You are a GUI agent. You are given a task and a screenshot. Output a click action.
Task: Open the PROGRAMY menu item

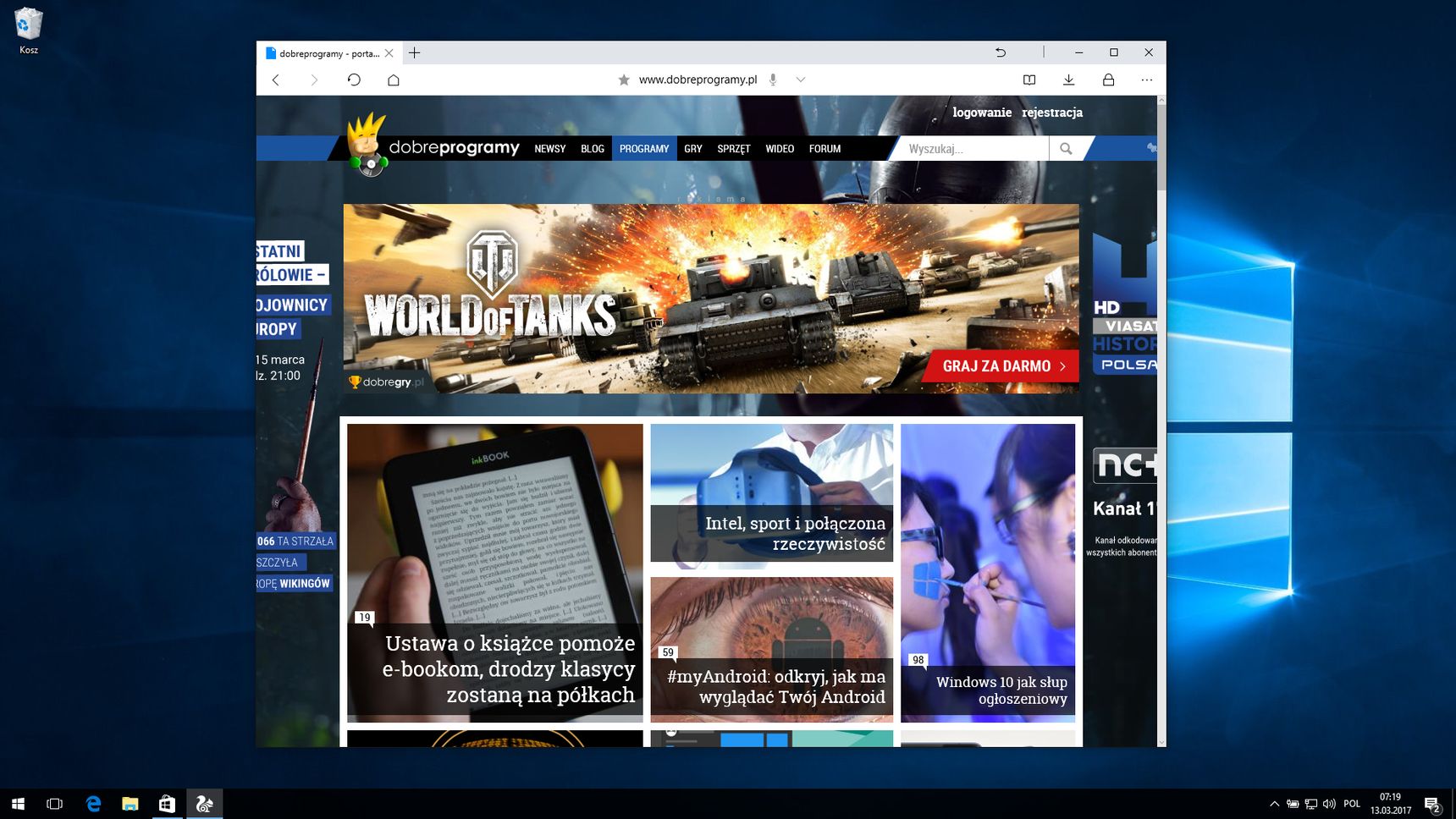pyautogui.click(x=644, y=148)
